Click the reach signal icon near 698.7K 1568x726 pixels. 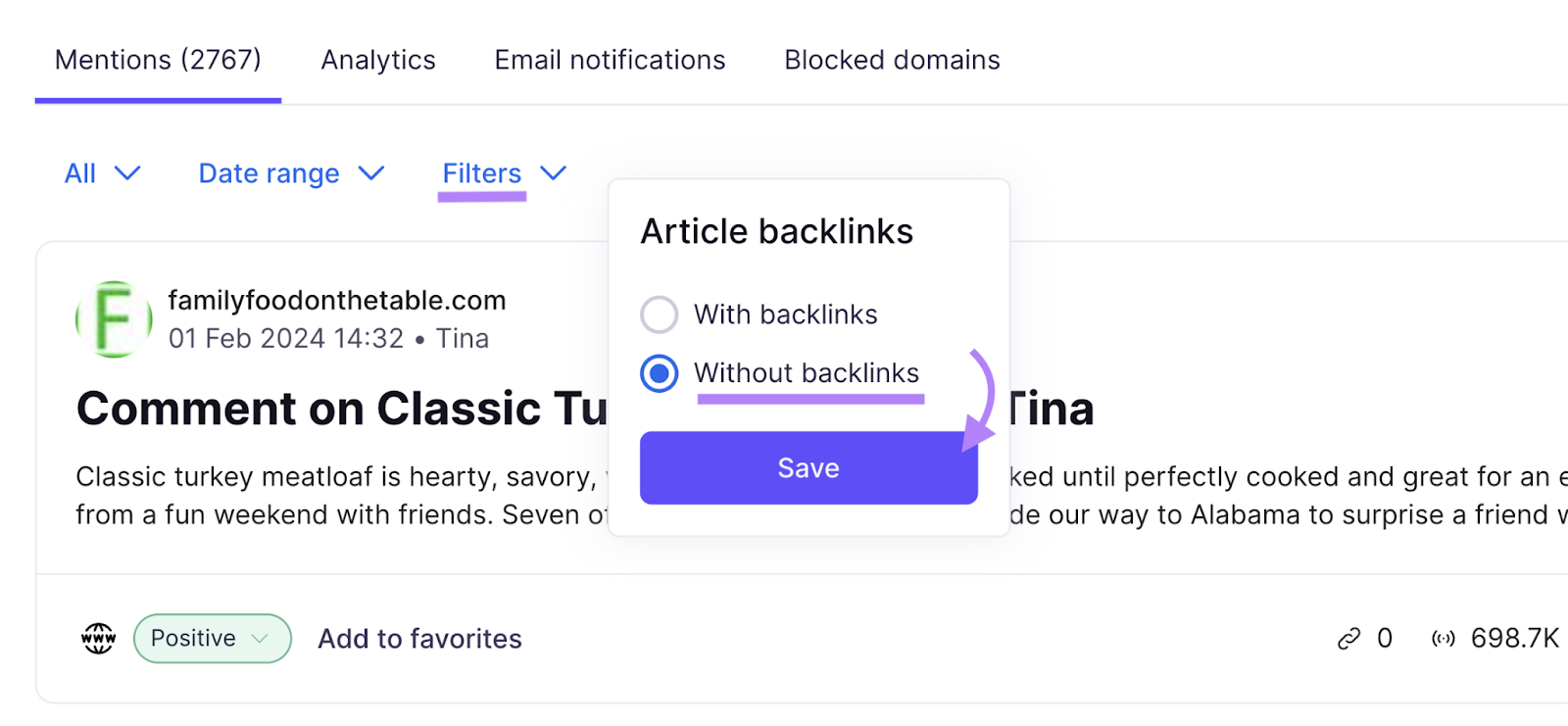(1443, 638)
